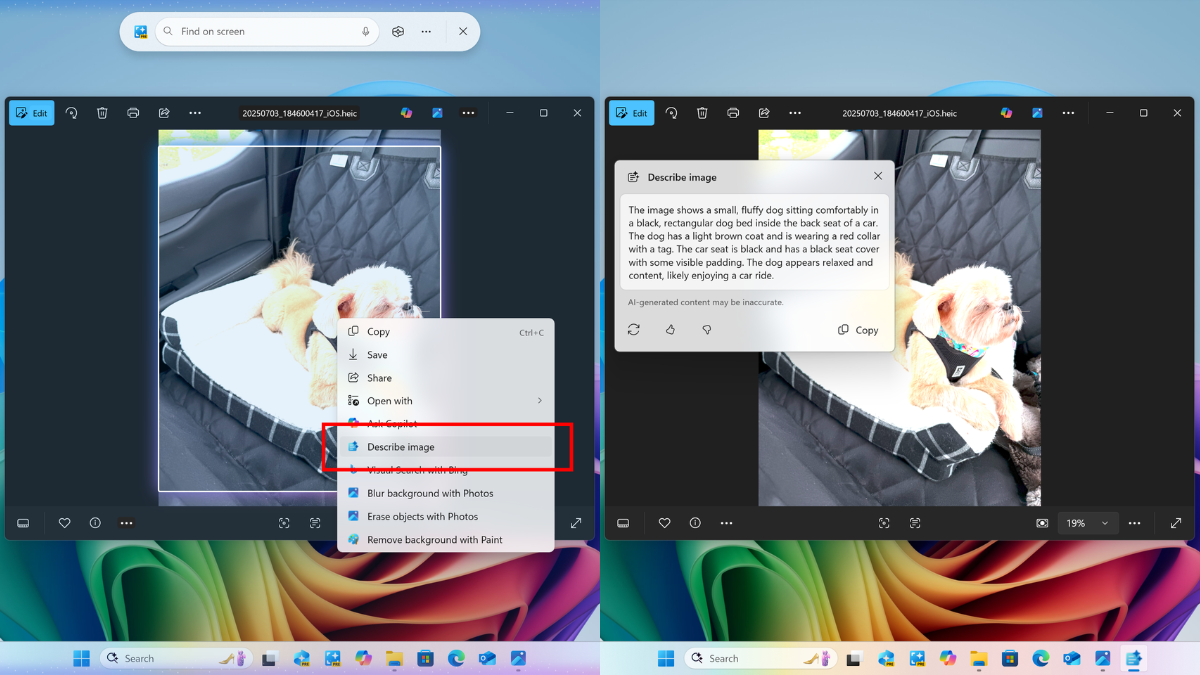
Task: Show file info in right Photos window
Action: (x=695, y=523)
